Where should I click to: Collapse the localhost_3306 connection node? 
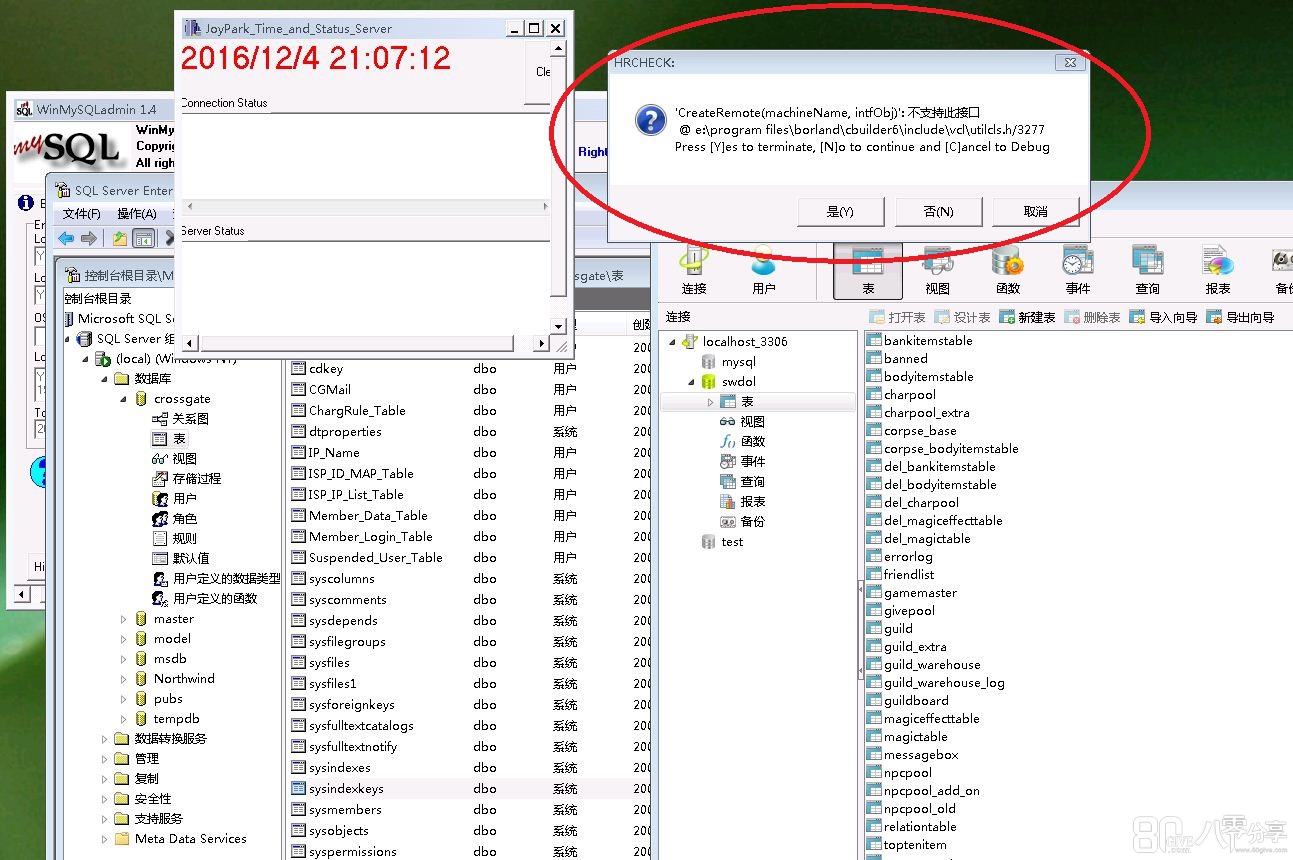click(x=672, y=342)
